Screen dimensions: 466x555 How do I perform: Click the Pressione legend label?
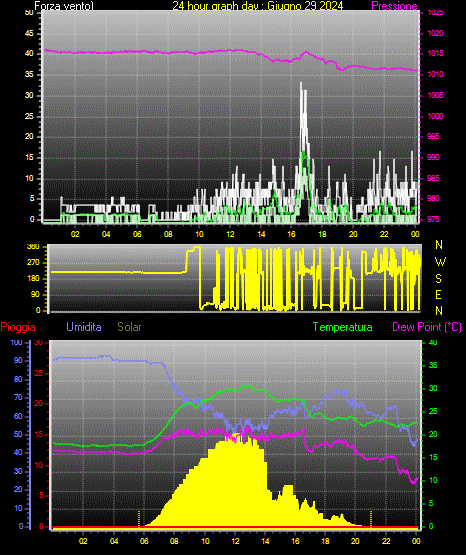[x=395, y=6]
